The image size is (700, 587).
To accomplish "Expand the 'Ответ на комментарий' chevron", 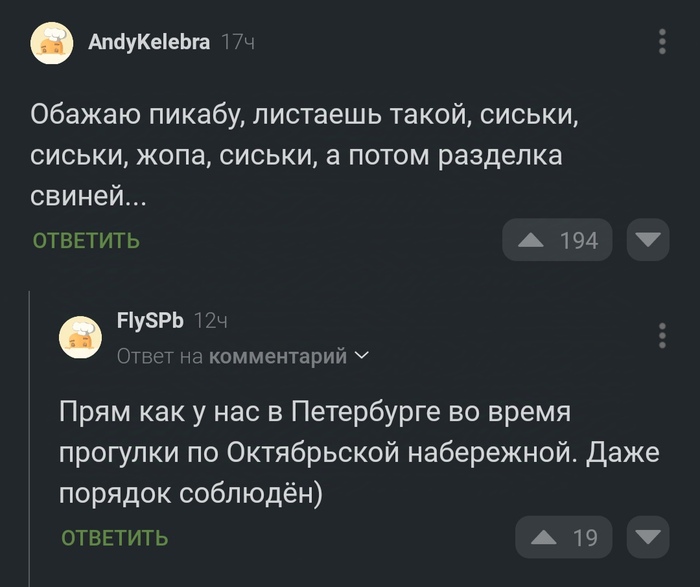I will coord(361,356).
